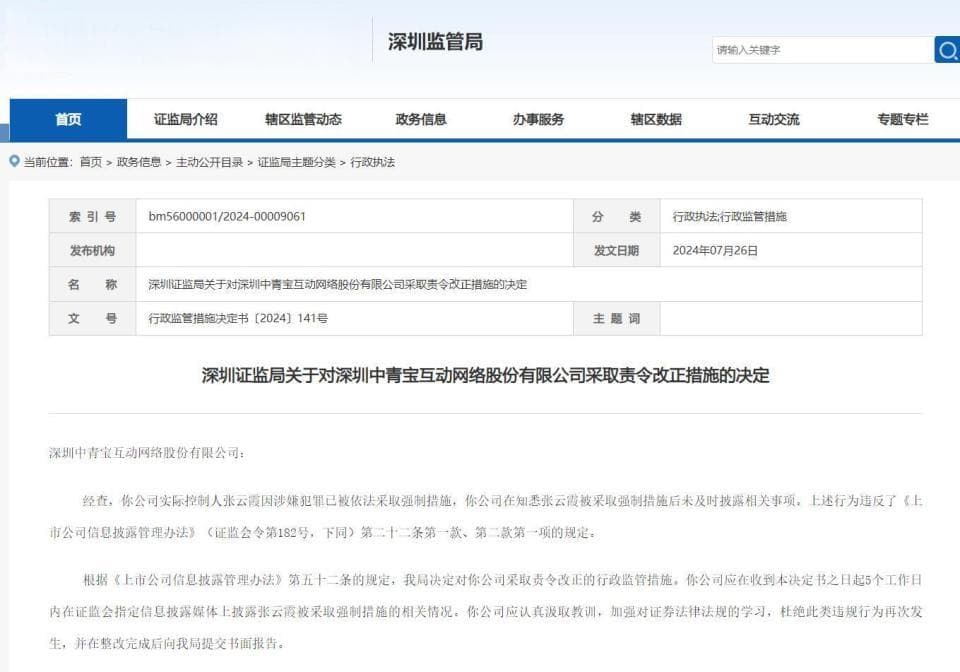Go to 政务信息 in the breadcrumb
This screenshot has width=960, height=672.
coord(138,162)
